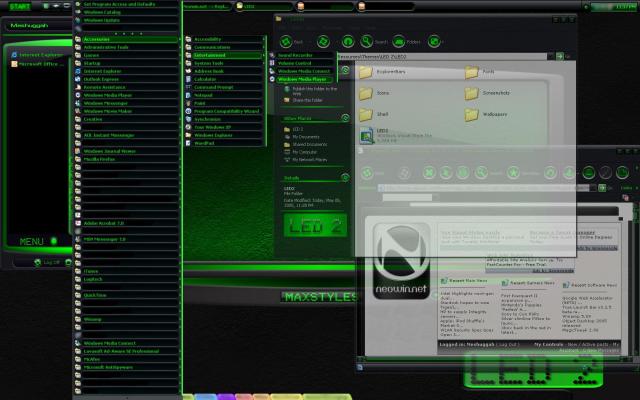Click the Windows Media Player icon in programs list
640x400 pixels.
pyautogui.click(x=78, y=95)
